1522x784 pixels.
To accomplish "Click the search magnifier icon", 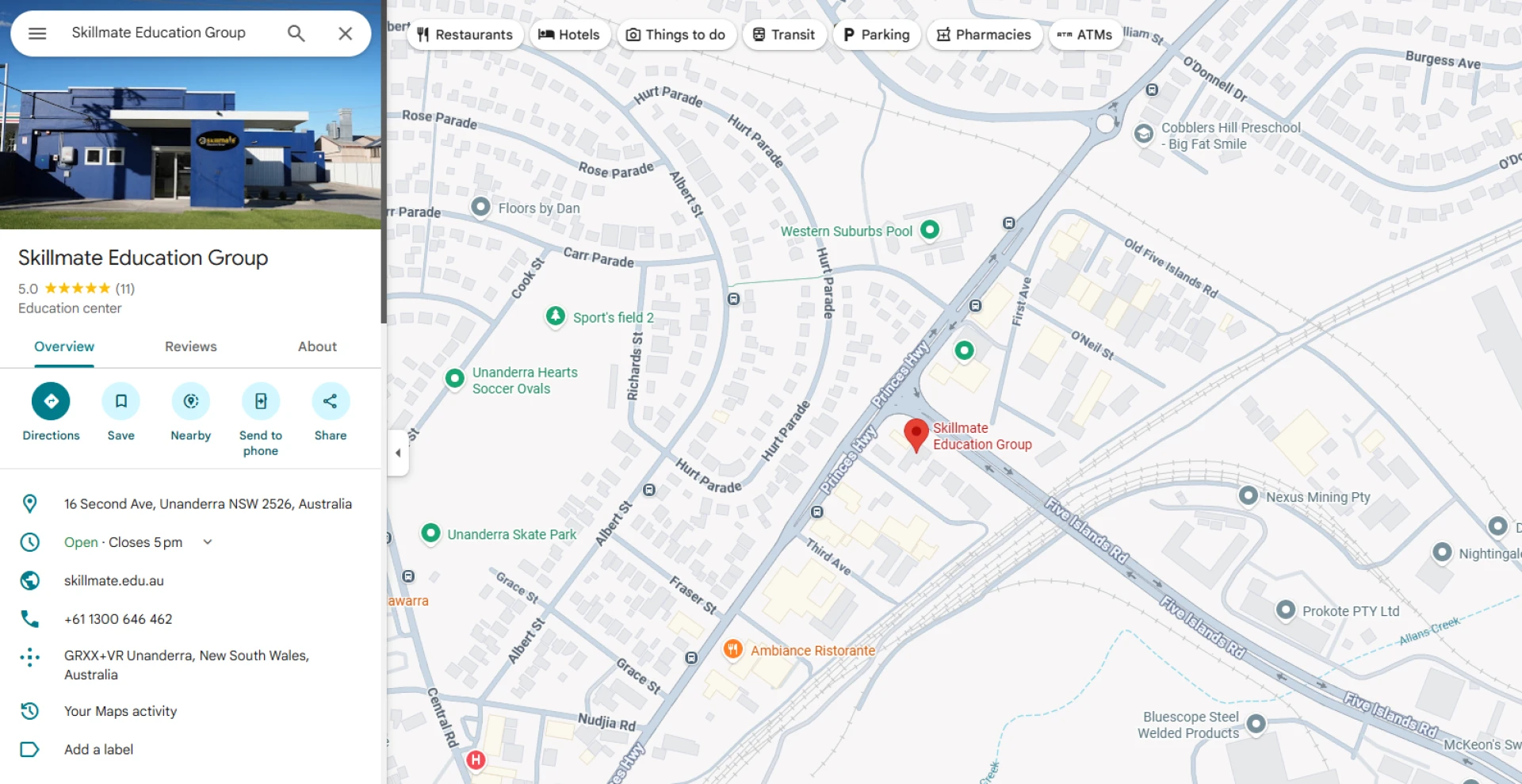I will tap(296, 33).
